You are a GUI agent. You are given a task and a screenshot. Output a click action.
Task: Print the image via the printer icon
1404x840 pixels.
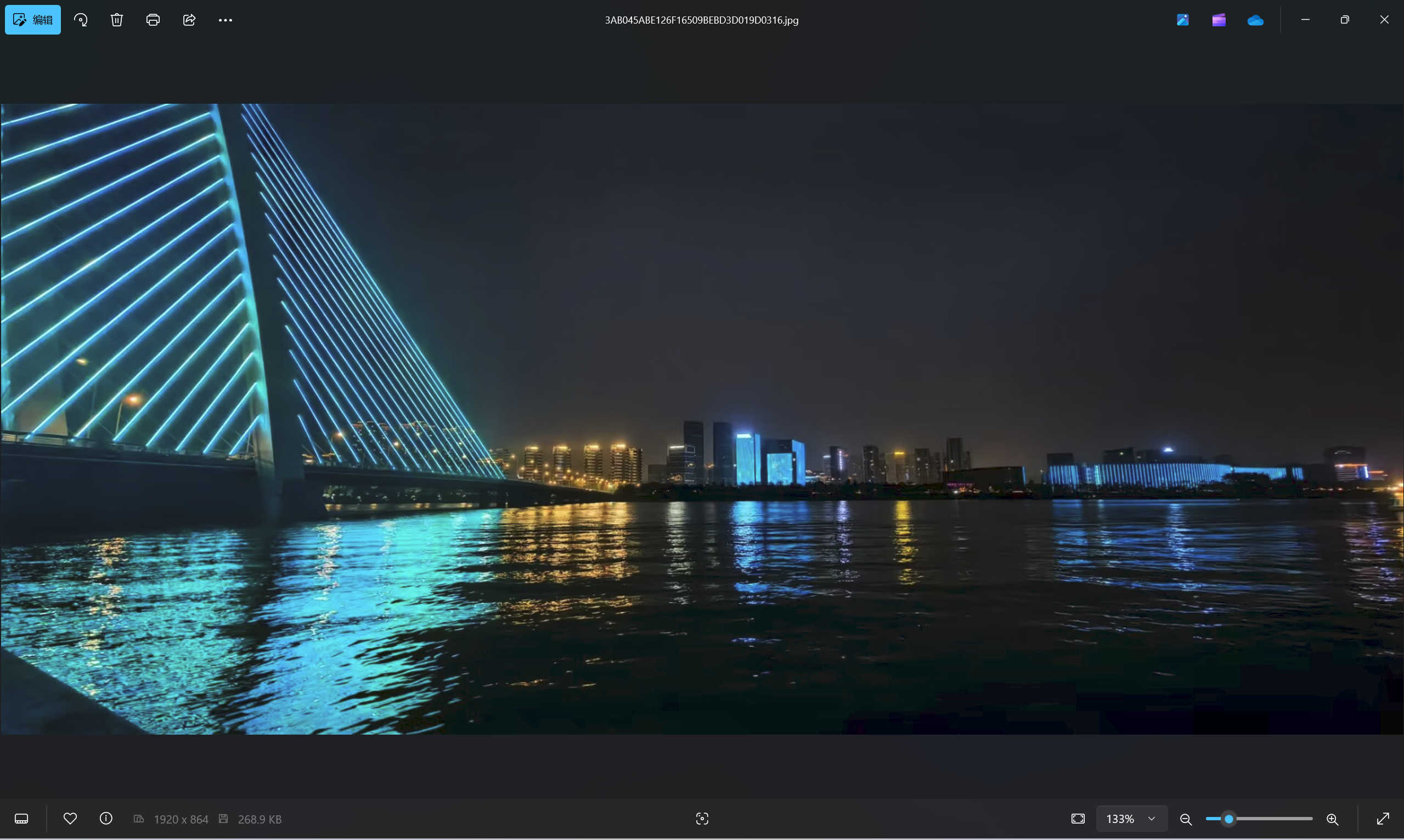click(153, 20)
